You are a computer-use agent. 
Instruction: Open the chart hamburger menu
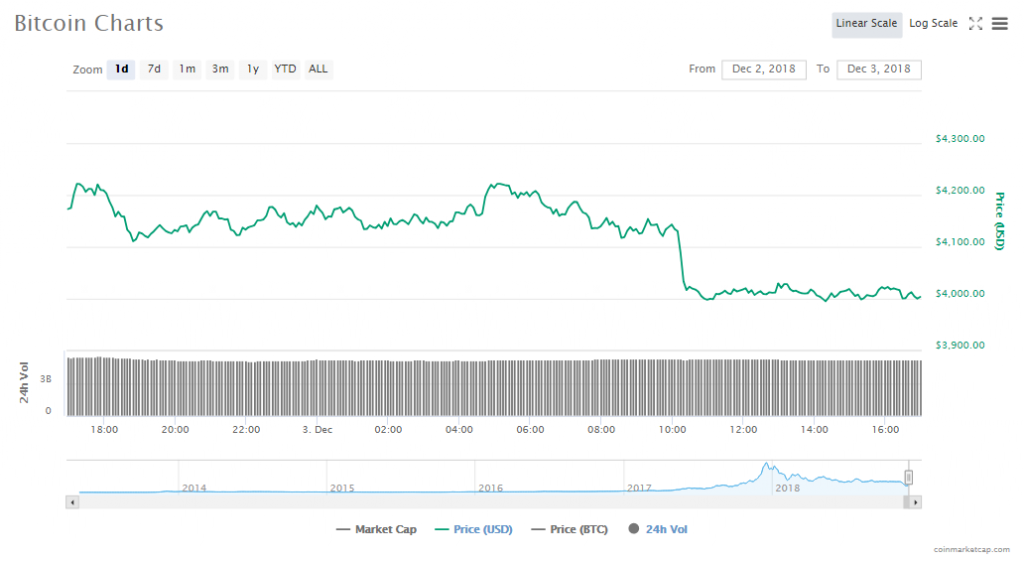click(999, 24)
